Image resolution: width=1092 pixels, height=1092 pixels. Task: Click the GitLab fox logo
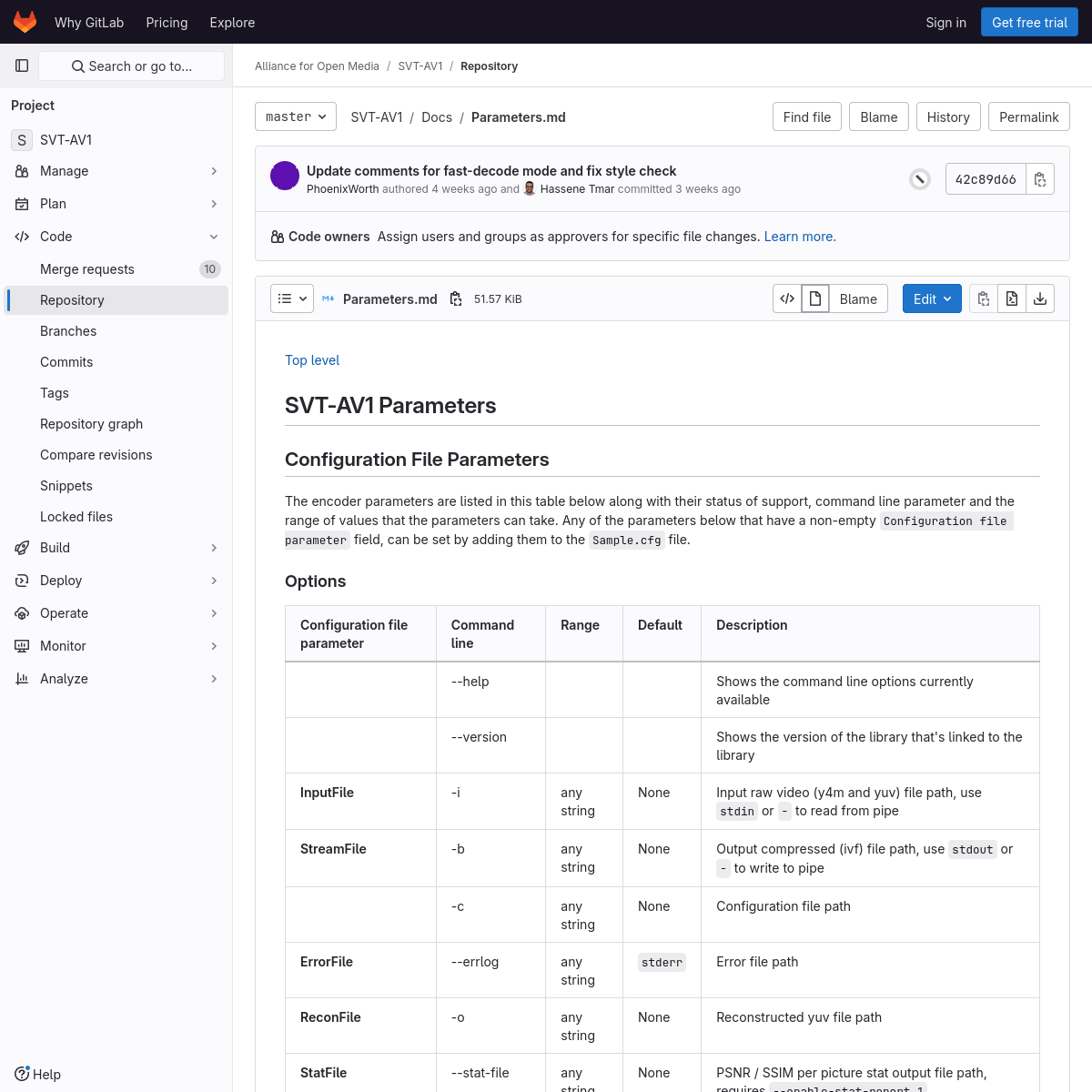coord(25,22)
